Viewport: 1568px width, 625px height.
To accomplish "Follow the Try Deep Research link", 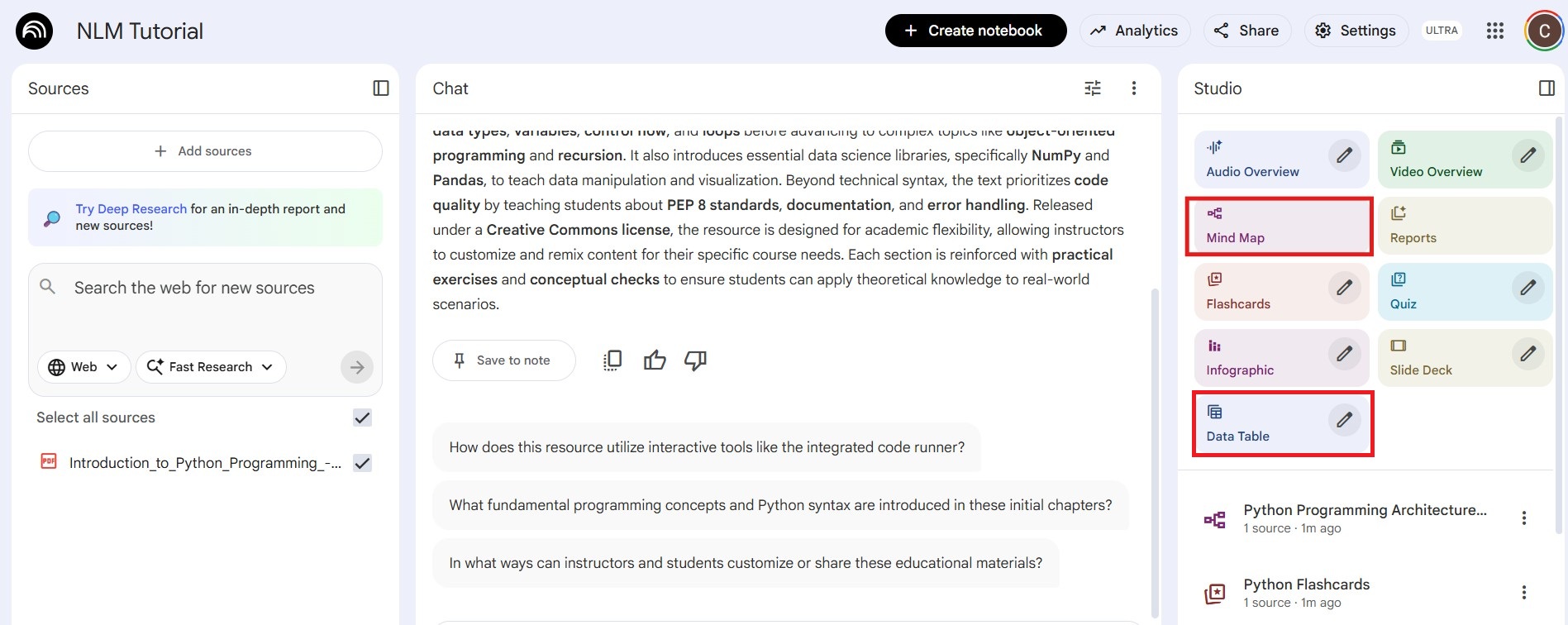I will coord(131,209).
